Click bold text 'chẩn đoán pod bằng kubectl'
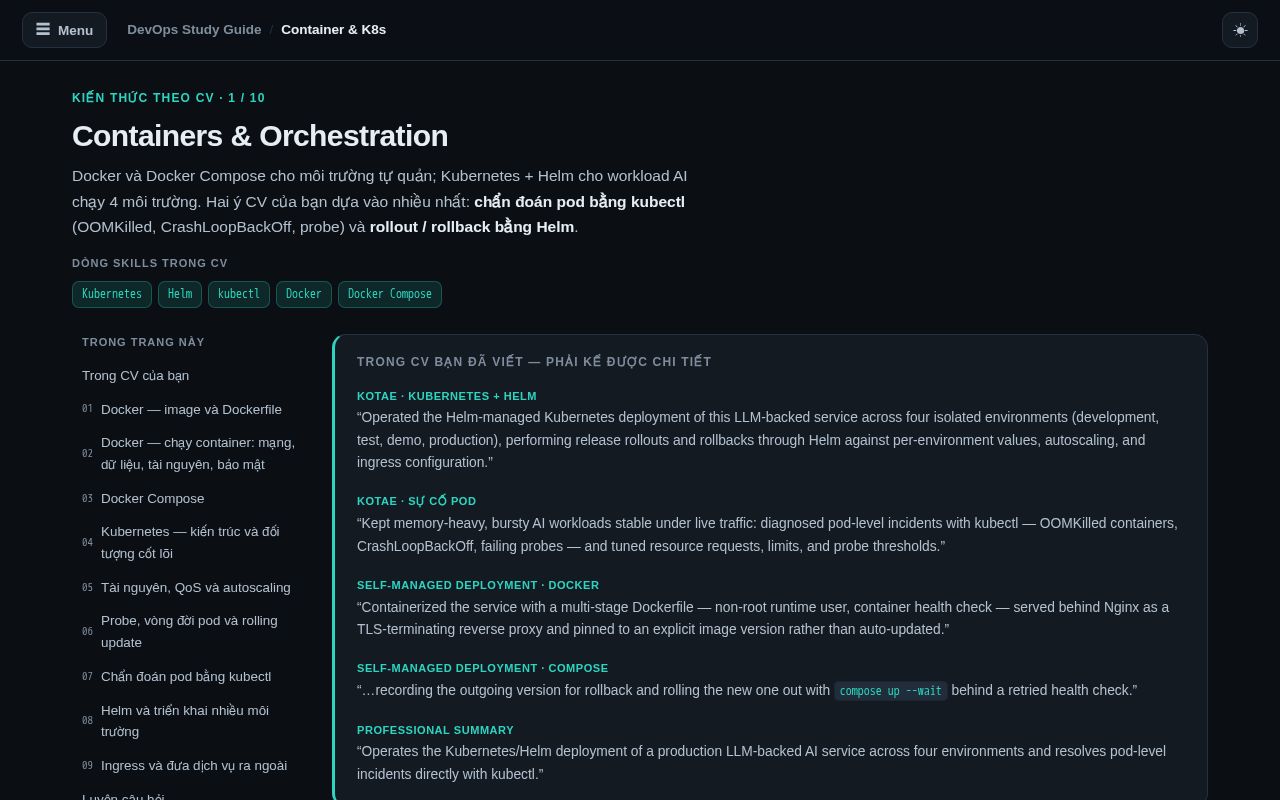This screenshot has width=1280, height=800. click(580, 202)
